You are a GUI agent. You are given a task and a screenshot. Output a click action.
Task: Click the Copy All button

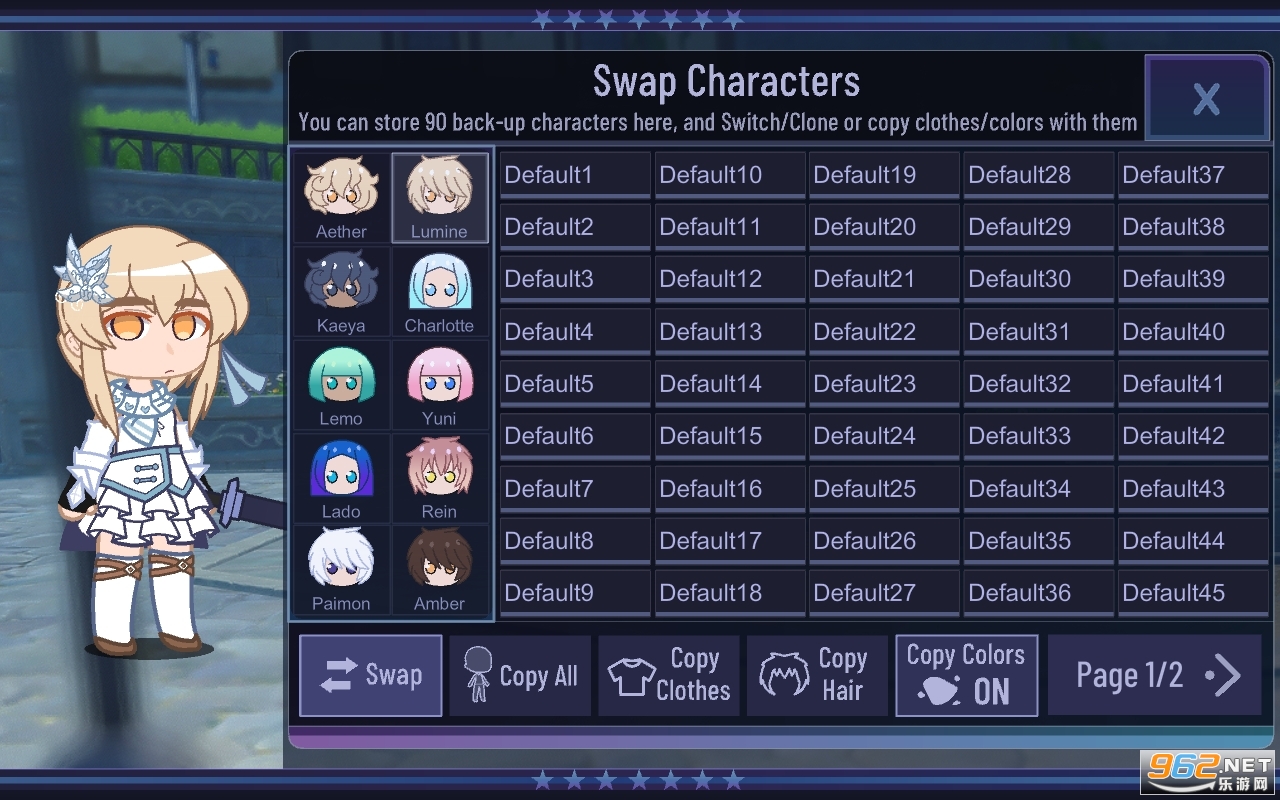[x=520, y=676]
